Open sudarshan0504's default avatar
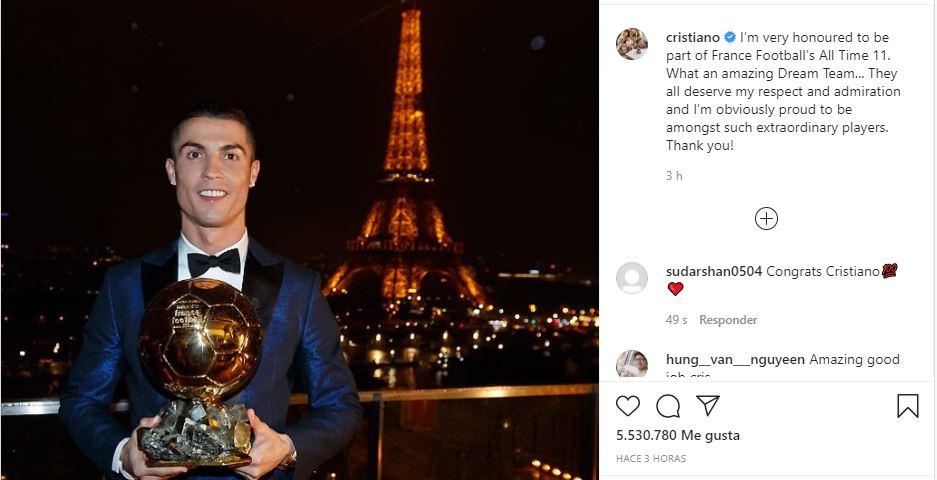This screenshot has width=937, height=480. click(x=632, y=278)
